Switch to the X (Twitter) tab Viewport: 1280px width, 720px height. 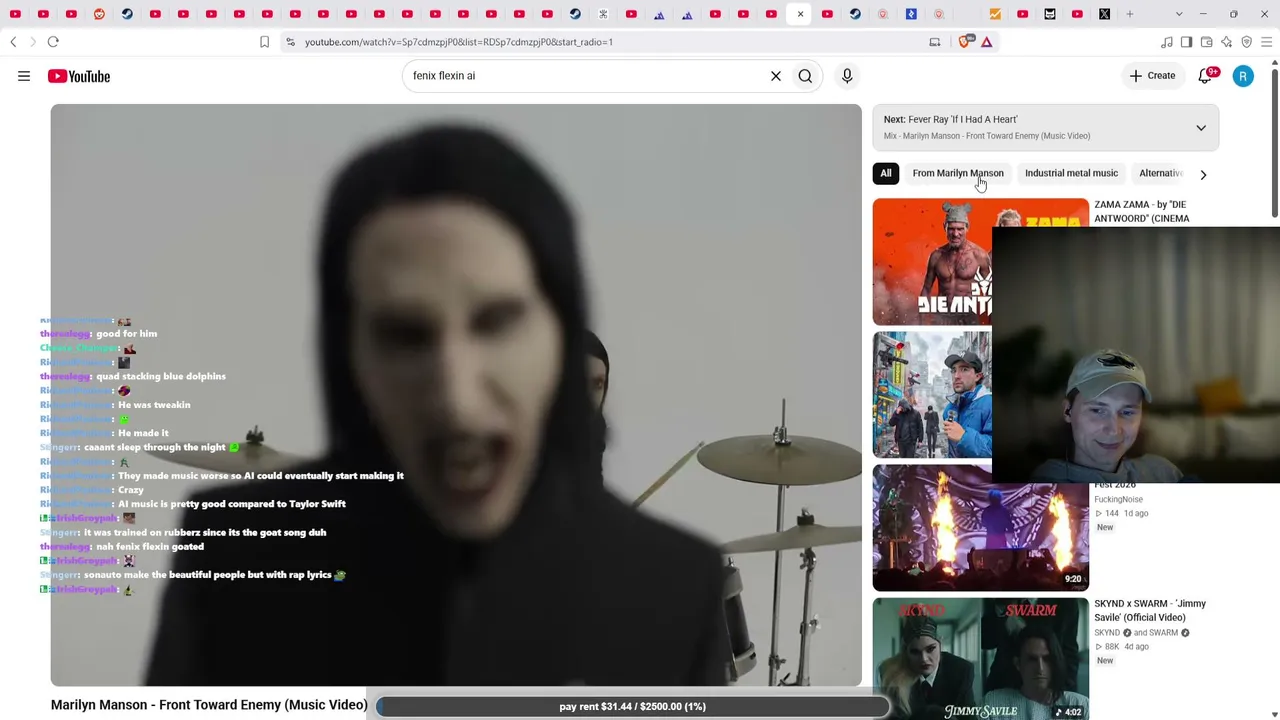click(1104, 14)
